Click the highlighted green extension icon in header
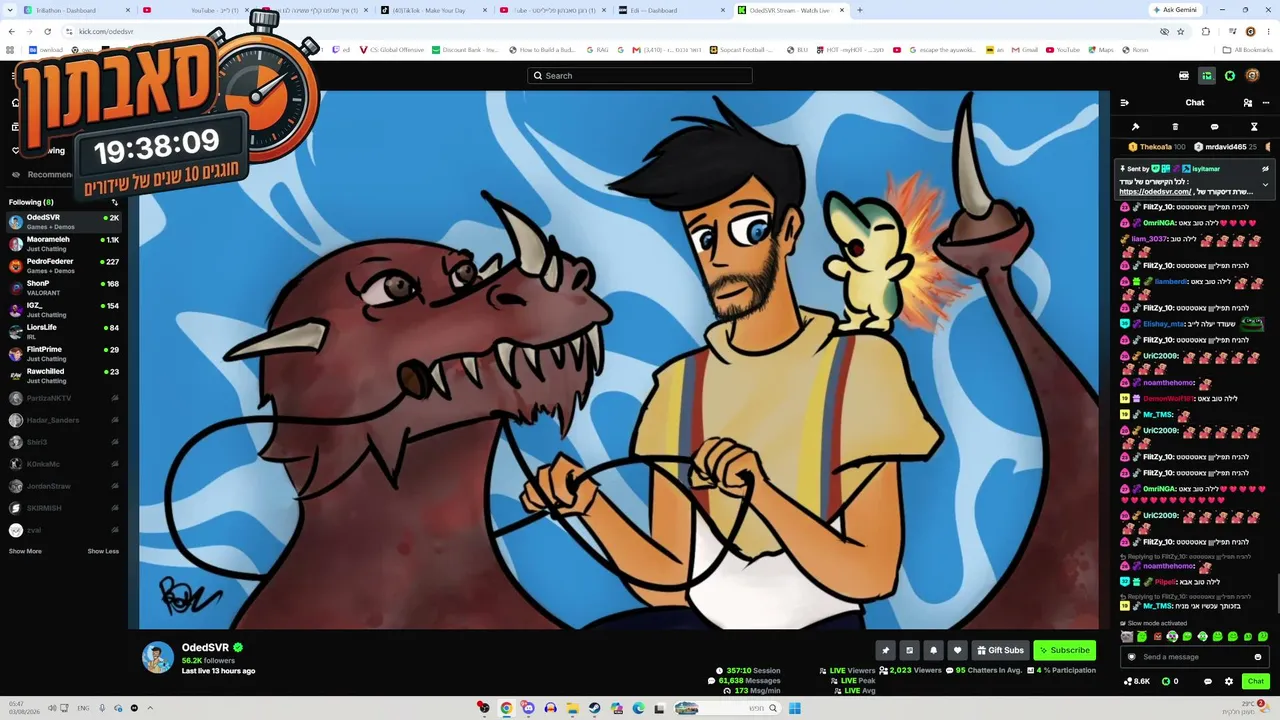The image size is (1280, 720). [1207, 76]
